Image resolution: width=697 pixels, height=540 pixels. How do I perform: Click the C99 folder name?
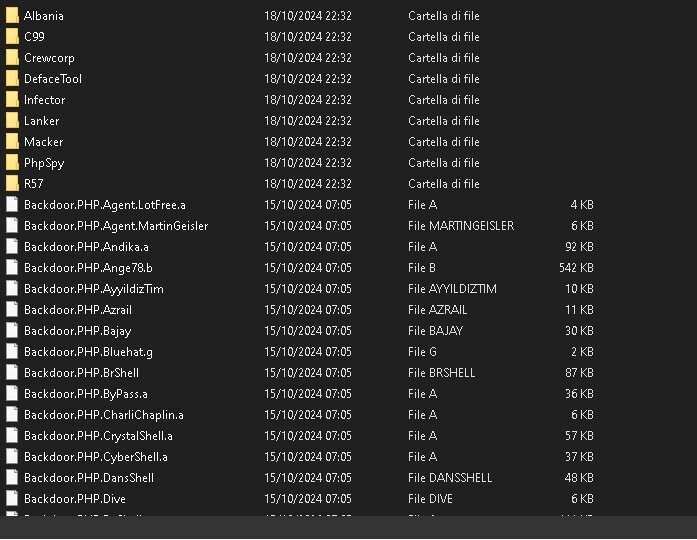[x=34, y=37]
